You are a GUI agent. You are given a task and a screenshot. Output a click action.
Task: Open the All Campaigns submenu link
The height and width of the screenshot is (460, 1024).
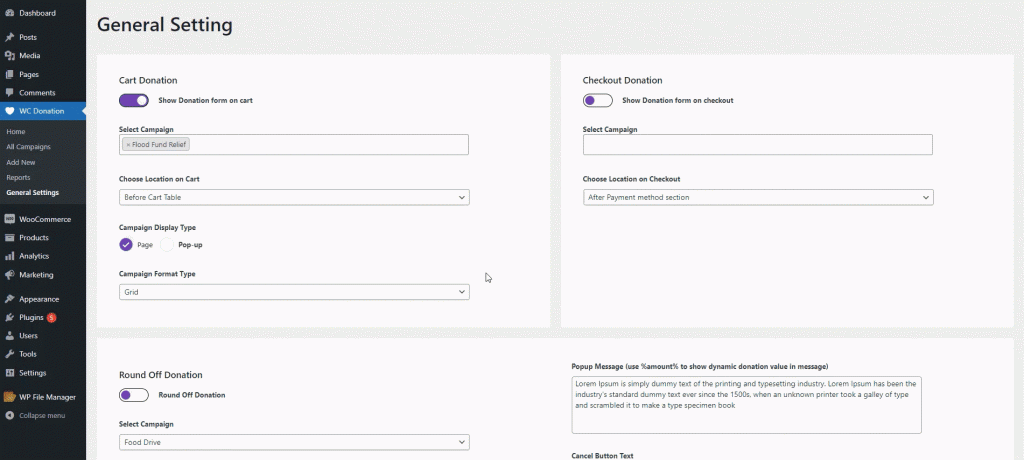tap(28, 147)
